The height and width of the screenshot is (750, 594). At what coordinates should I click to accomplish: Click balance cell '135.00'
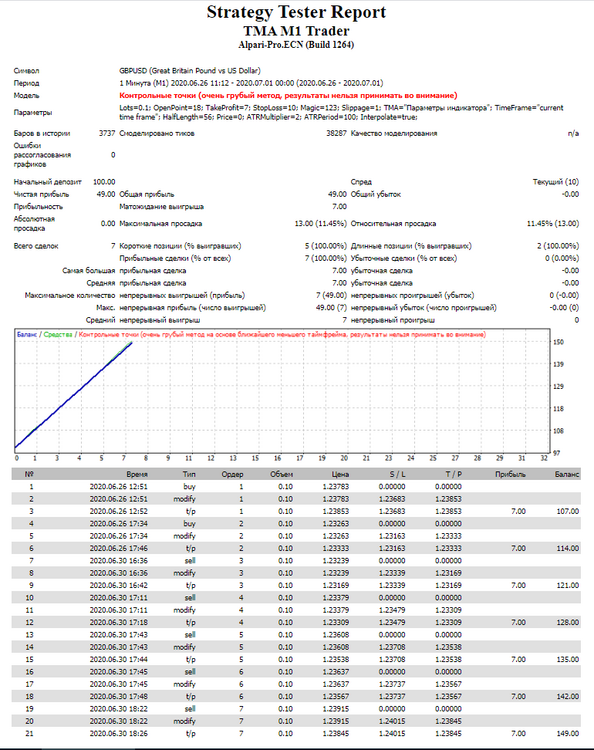coord(568,659)
